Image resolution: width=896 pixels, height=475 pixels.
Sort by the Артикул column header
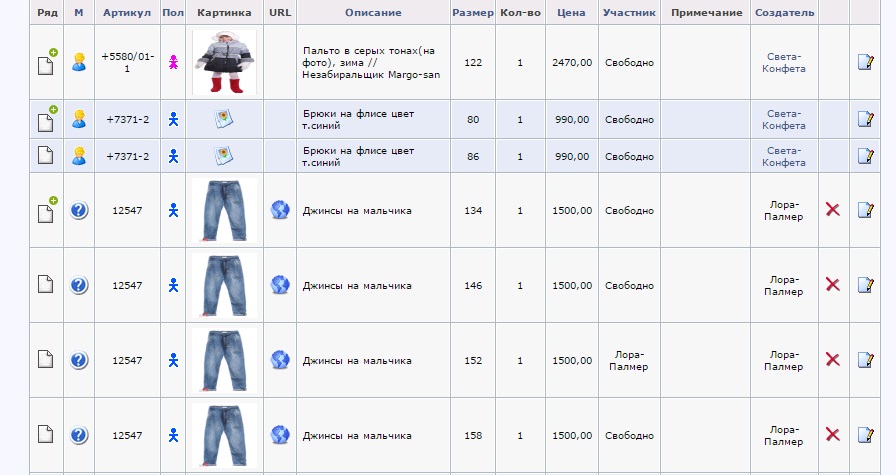click(127, 13)
